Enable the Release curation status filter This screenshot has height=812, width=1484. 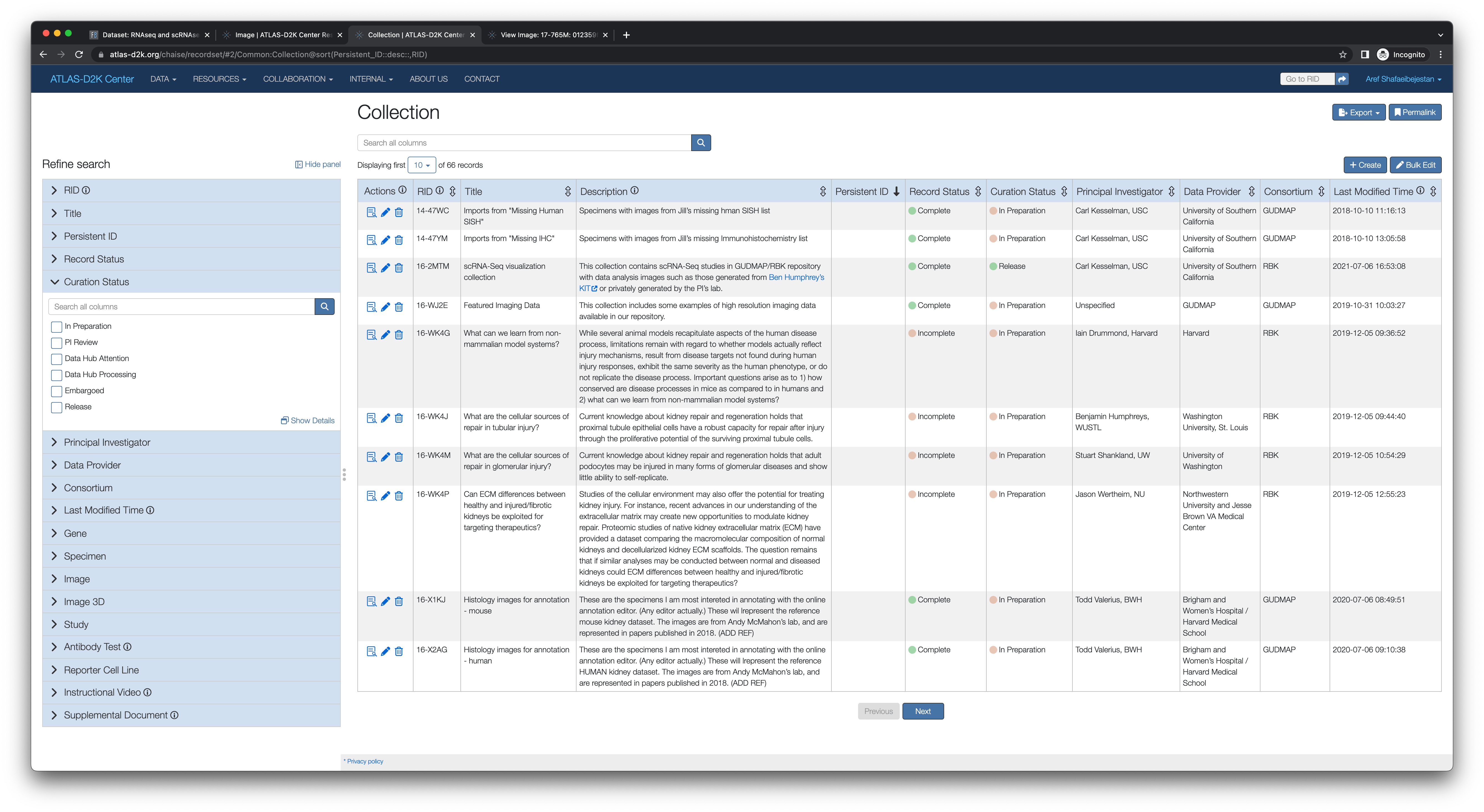pos(56,407)
